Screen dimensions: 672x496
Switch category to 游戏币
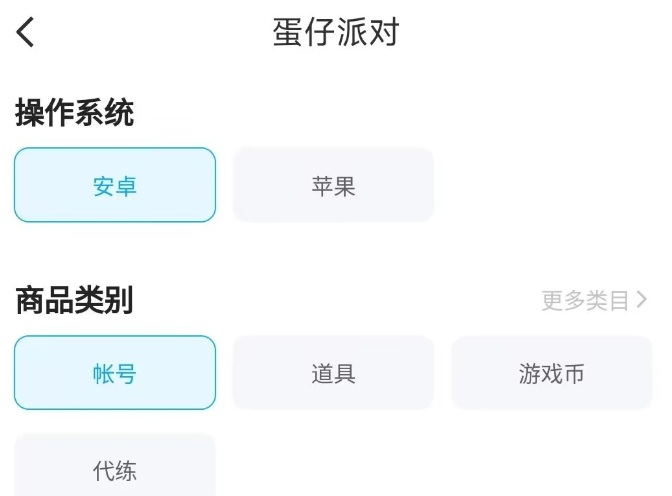click(551, 373)
